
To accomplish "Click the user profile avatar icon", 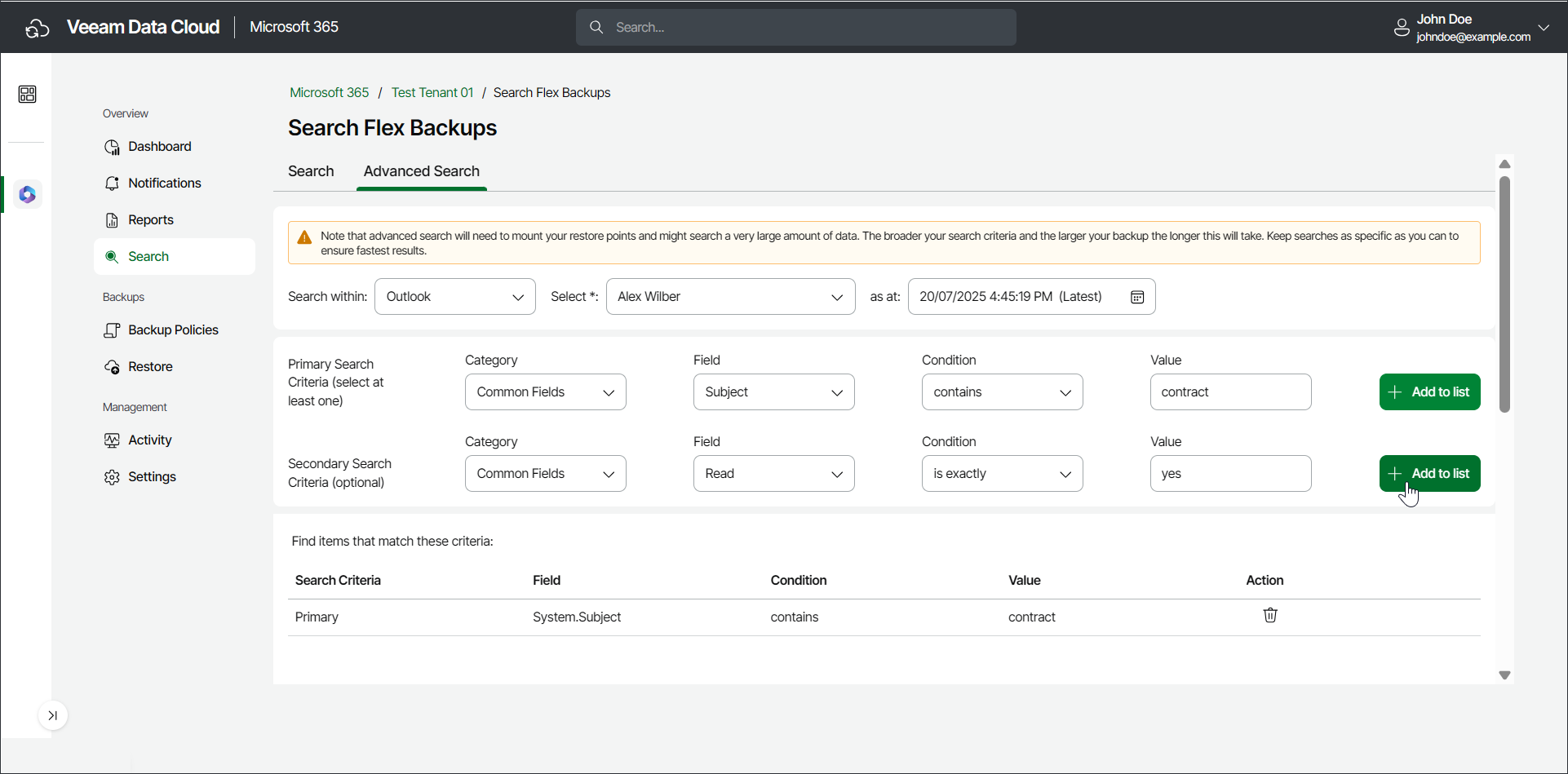I will point(1402,28).
